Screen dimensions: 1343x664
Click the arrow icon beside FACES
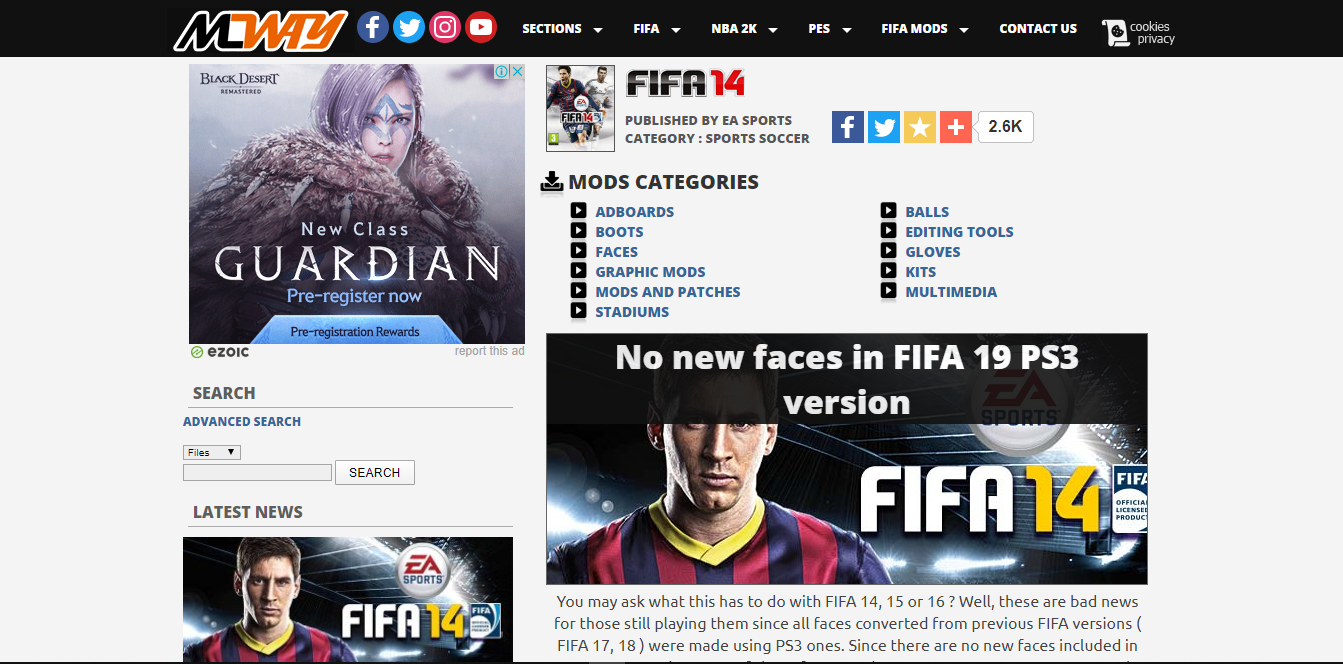tap(578, 251)
